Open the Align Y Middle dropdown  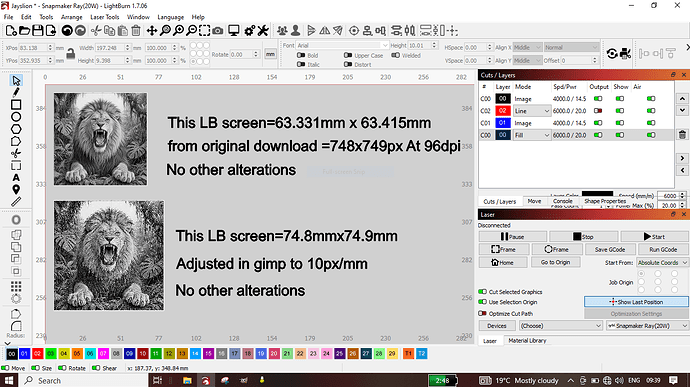527,60
